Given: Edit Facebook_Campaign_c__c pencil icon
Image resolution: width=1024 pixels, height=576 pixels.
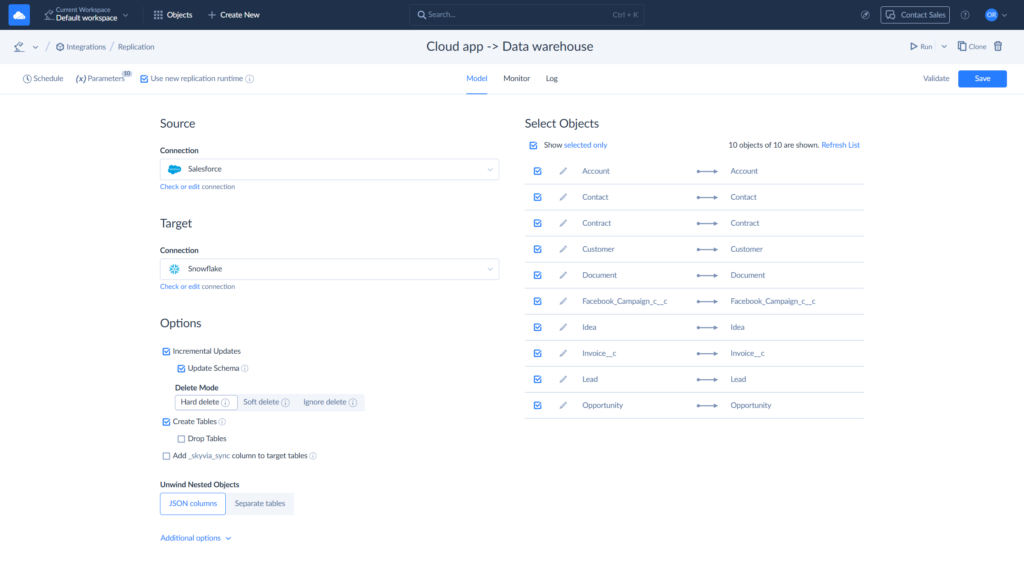Looking at the screenshot, I should (x=563, y=301).
